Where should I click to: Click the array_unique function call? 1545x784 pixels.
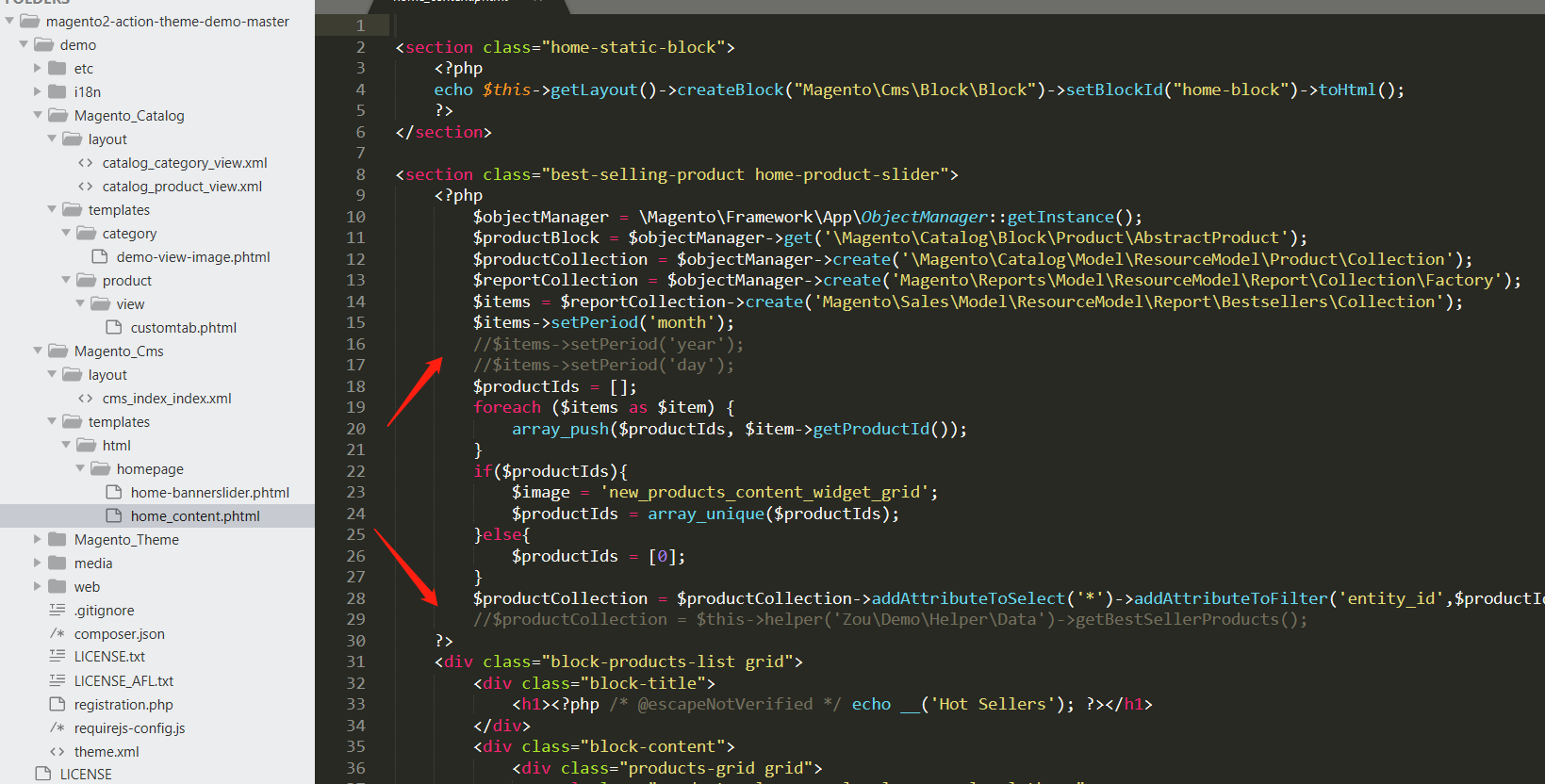click(706, 514)
